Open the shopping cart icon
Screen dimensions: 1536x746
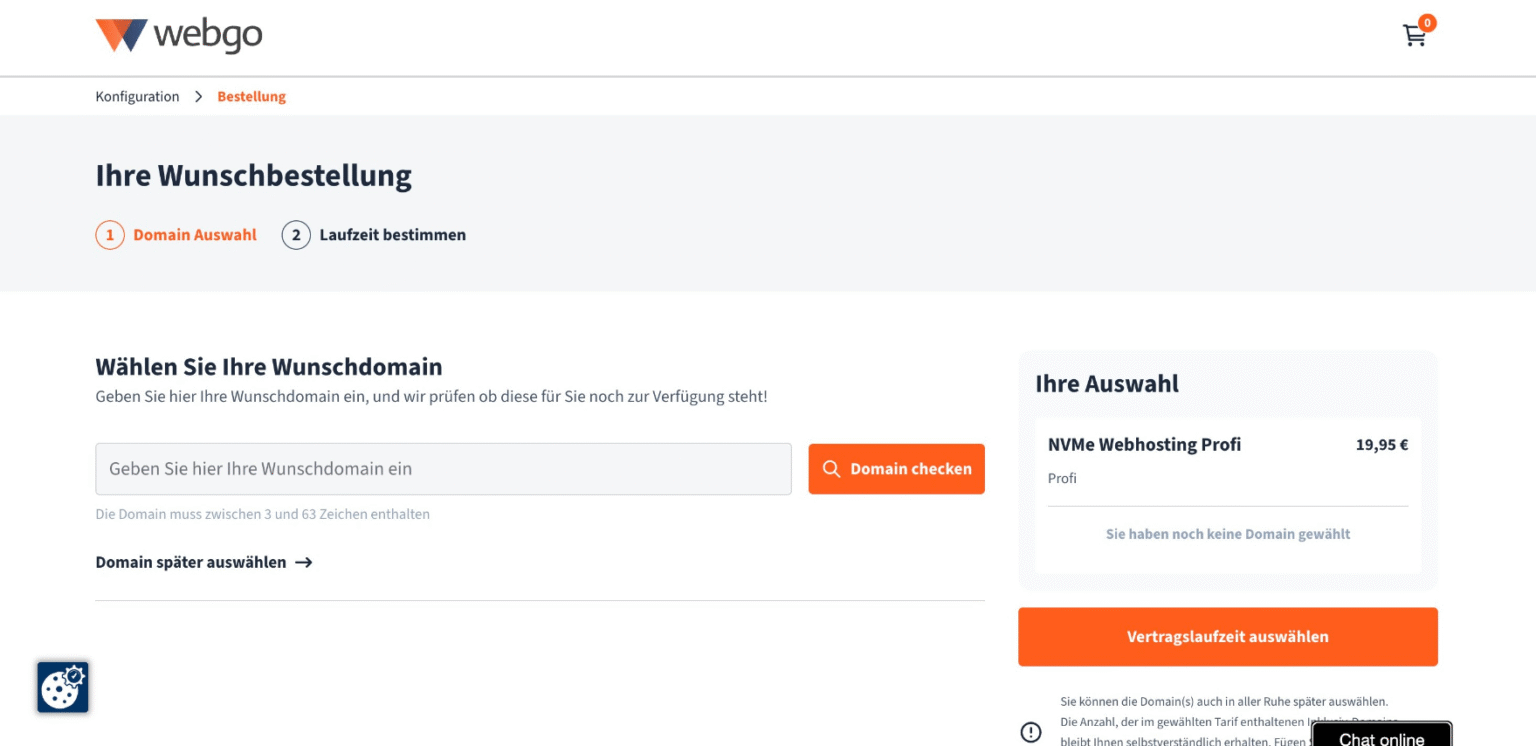pyautogui.click(x=1414, y=34)
